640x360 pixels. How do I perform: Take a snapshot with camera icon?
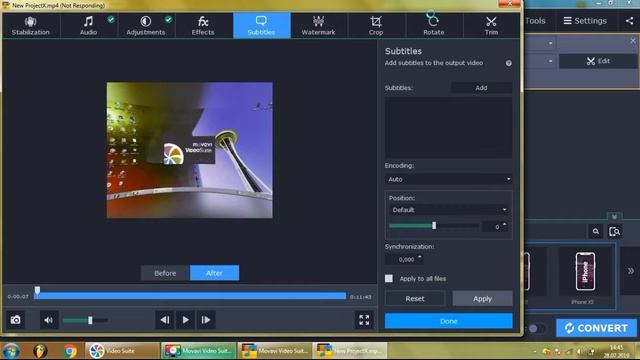pyautogui.click(x=16, y=320)
